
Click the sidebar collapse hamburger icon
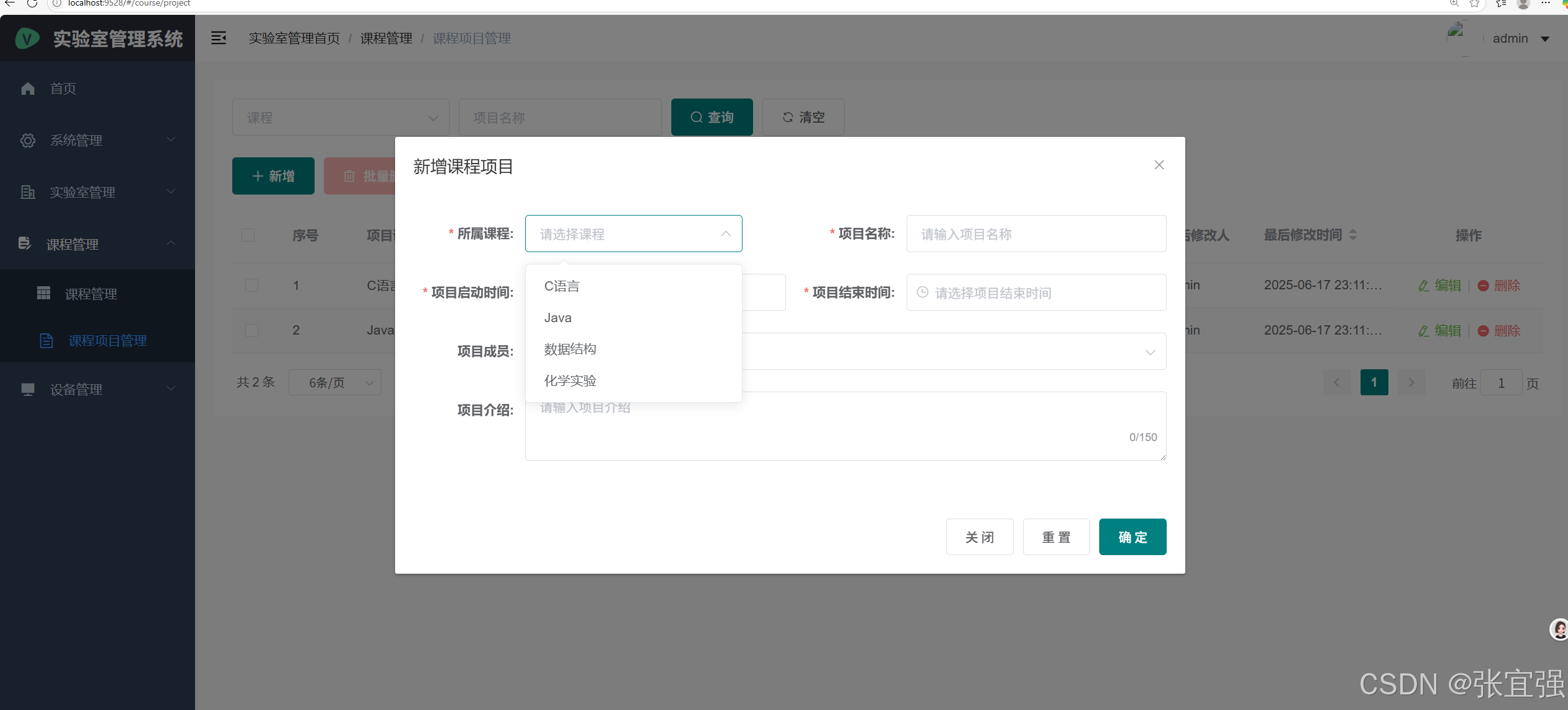219,38
